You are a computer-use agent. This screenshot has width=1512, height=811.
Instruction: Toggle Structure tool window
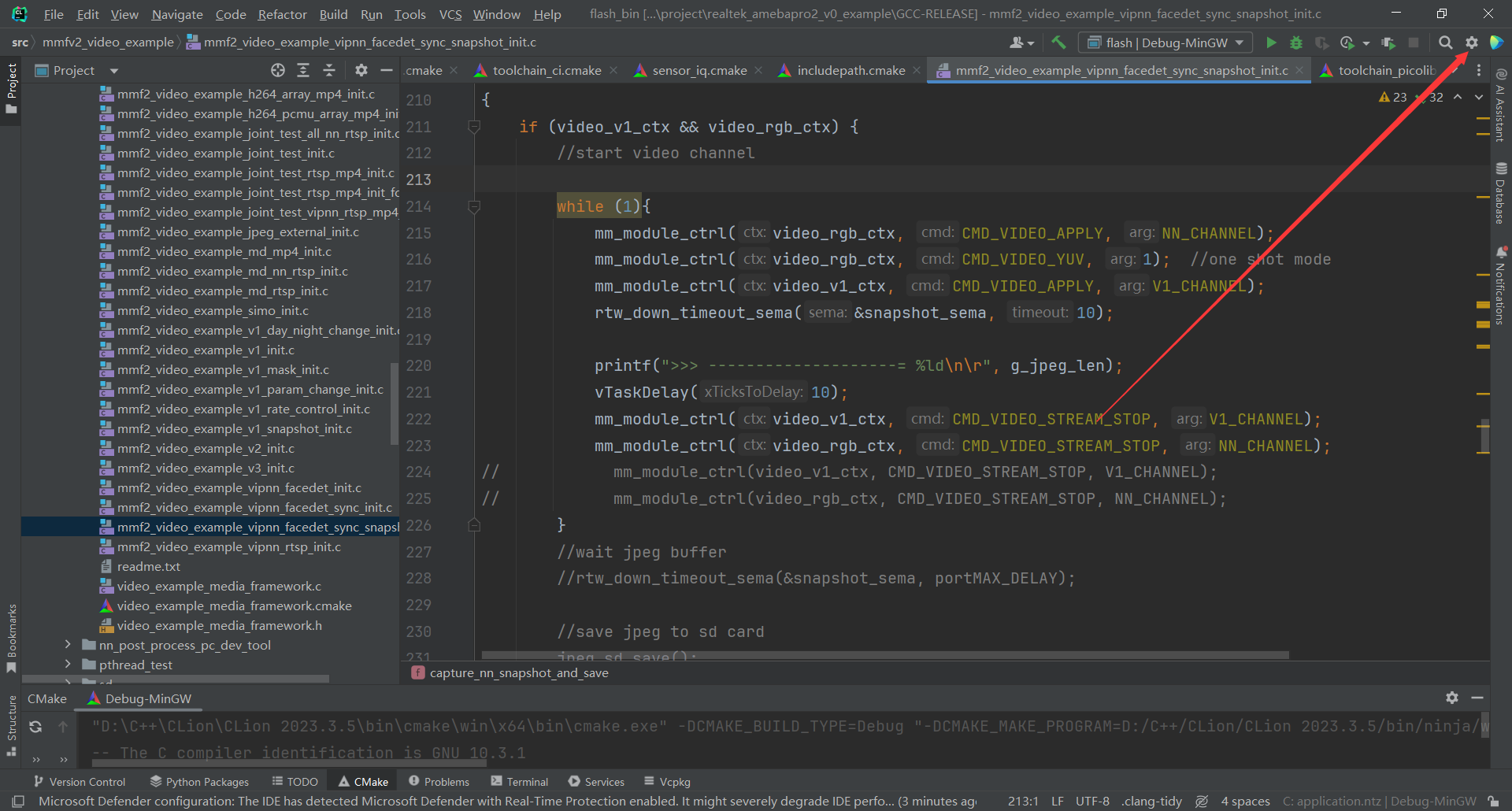[x=11, y=726]
